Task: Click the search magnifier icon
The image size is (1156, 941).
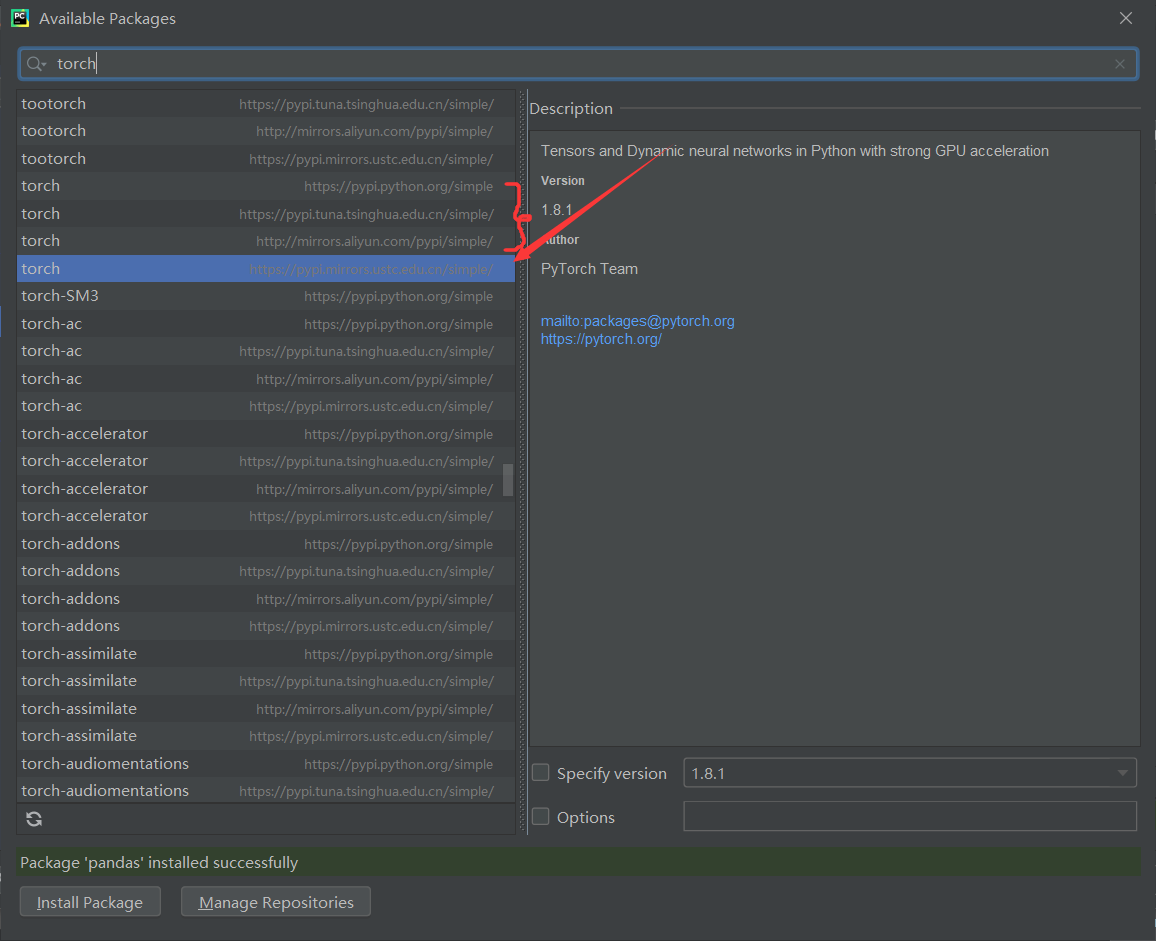Action: 35,64
